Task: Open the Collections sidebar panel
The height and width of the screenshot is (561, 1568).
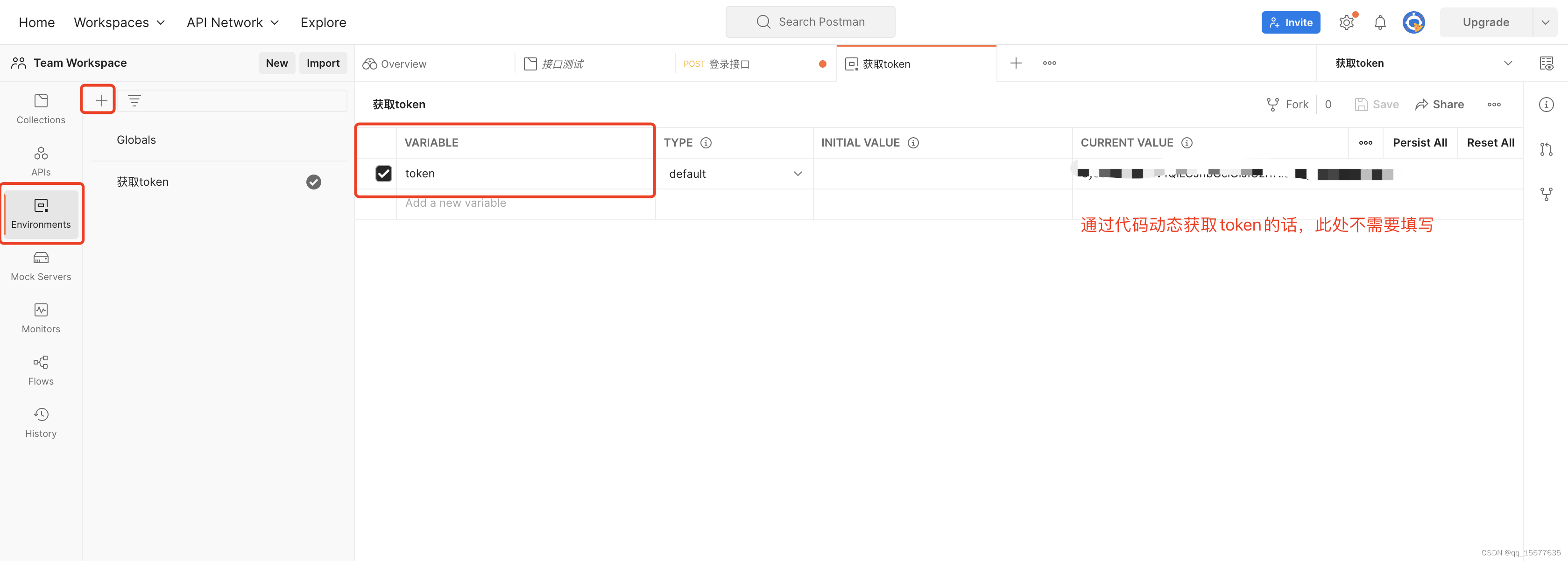Action: 40,108
